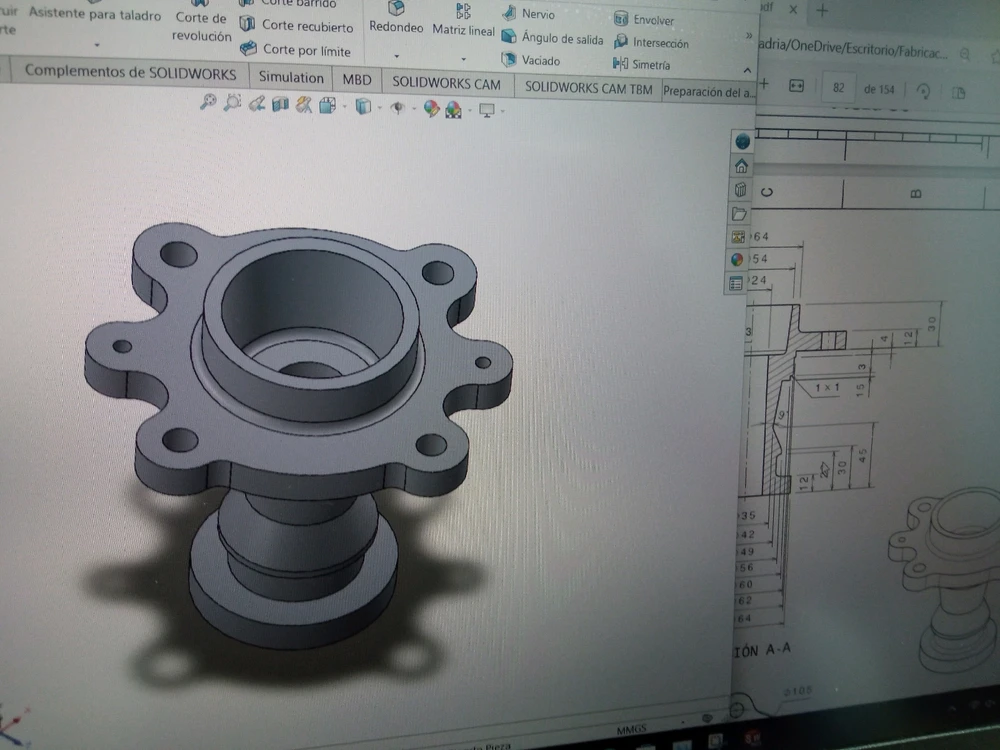Image resolution: width=1000 pixels, height=750 pixels.
Task: Open the section view icon in the view toolbar
Action: tap(281, 103)
